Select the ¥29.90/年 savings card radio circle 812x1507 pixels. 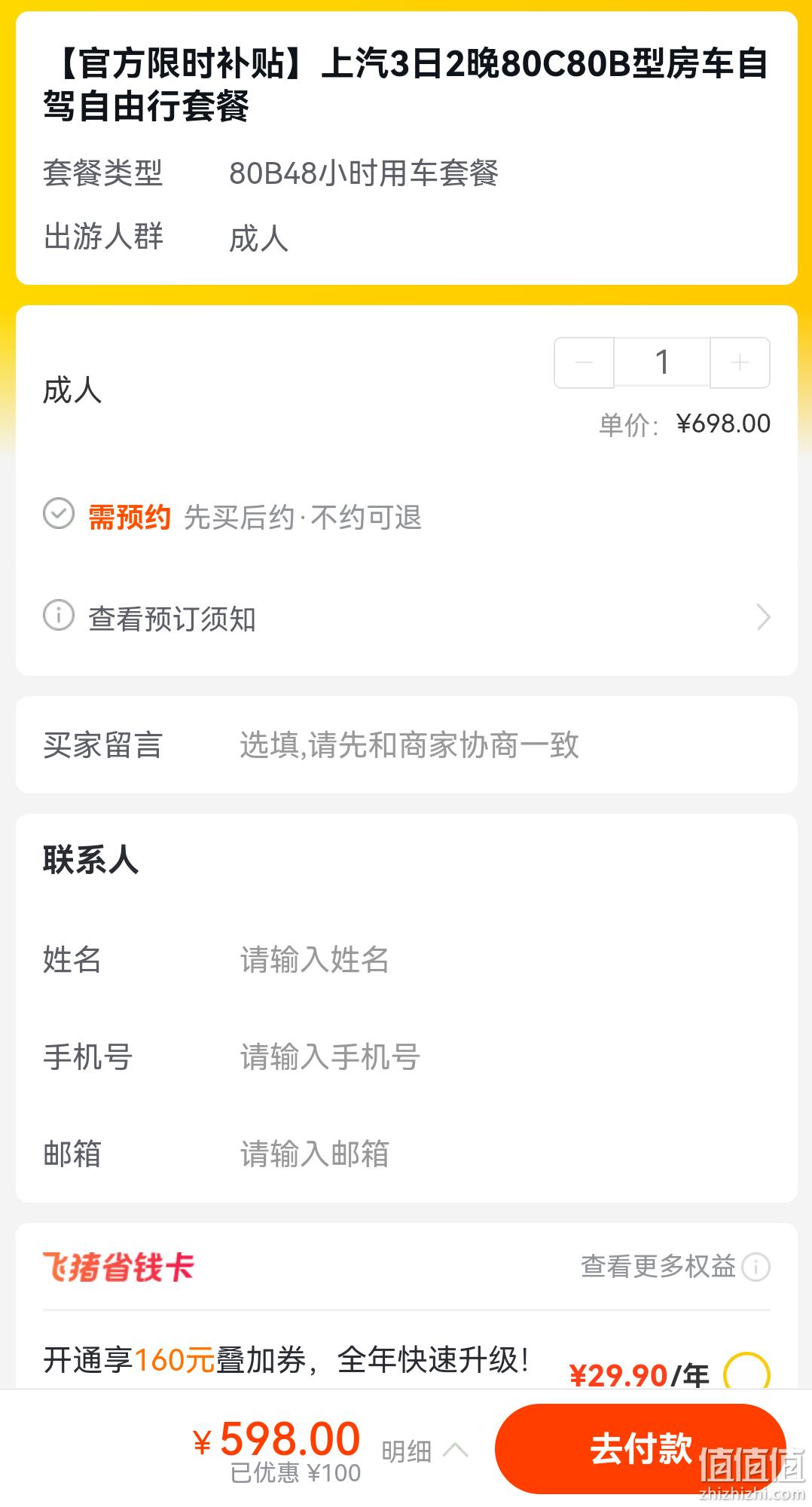pos(746,1374)
